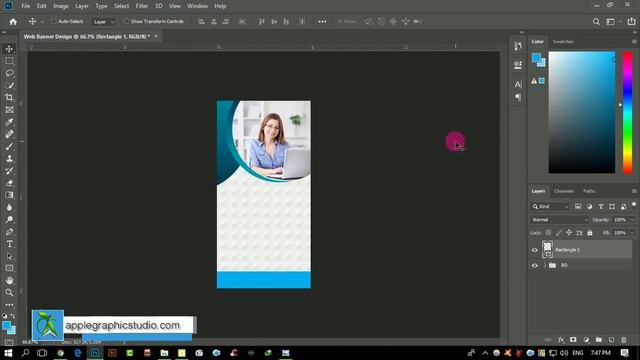Open more align options three dots
The image size is (640, 360).
coord(322,22)
